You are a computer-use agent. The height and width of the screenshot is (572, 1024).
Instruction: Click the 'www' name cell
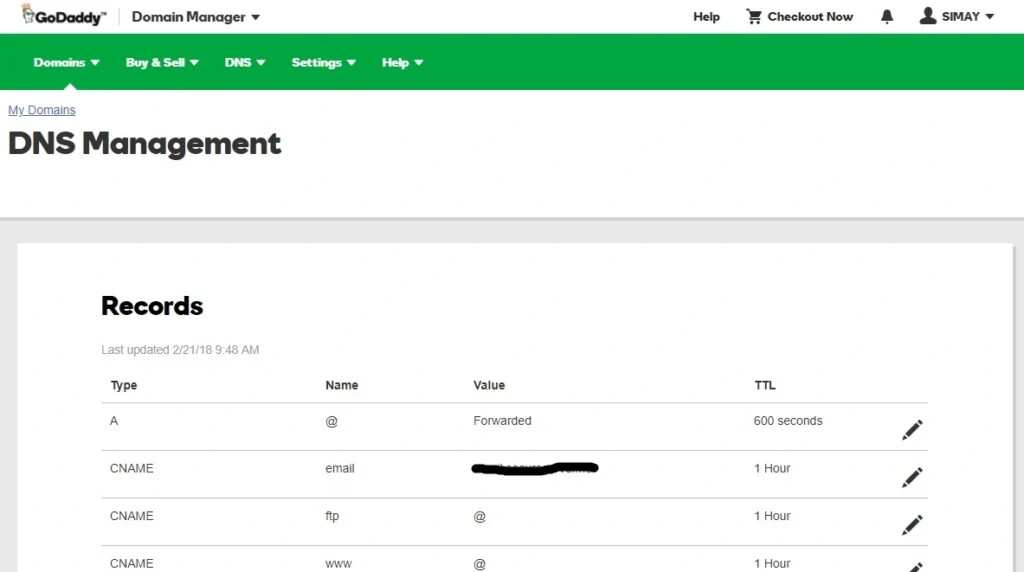pos(338,564)
